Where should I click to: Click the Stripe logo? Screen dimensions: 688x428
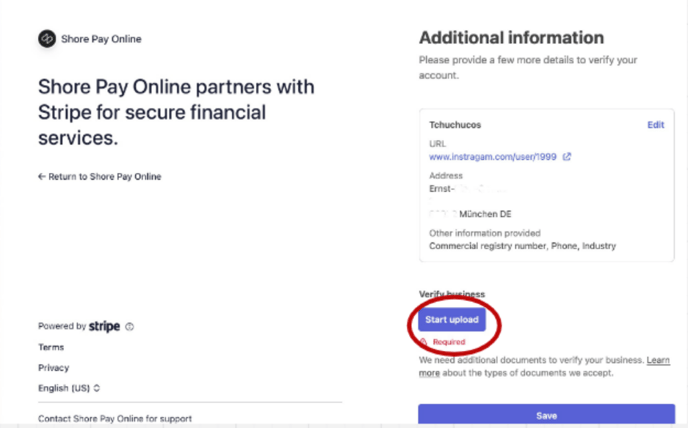(104, 326)
